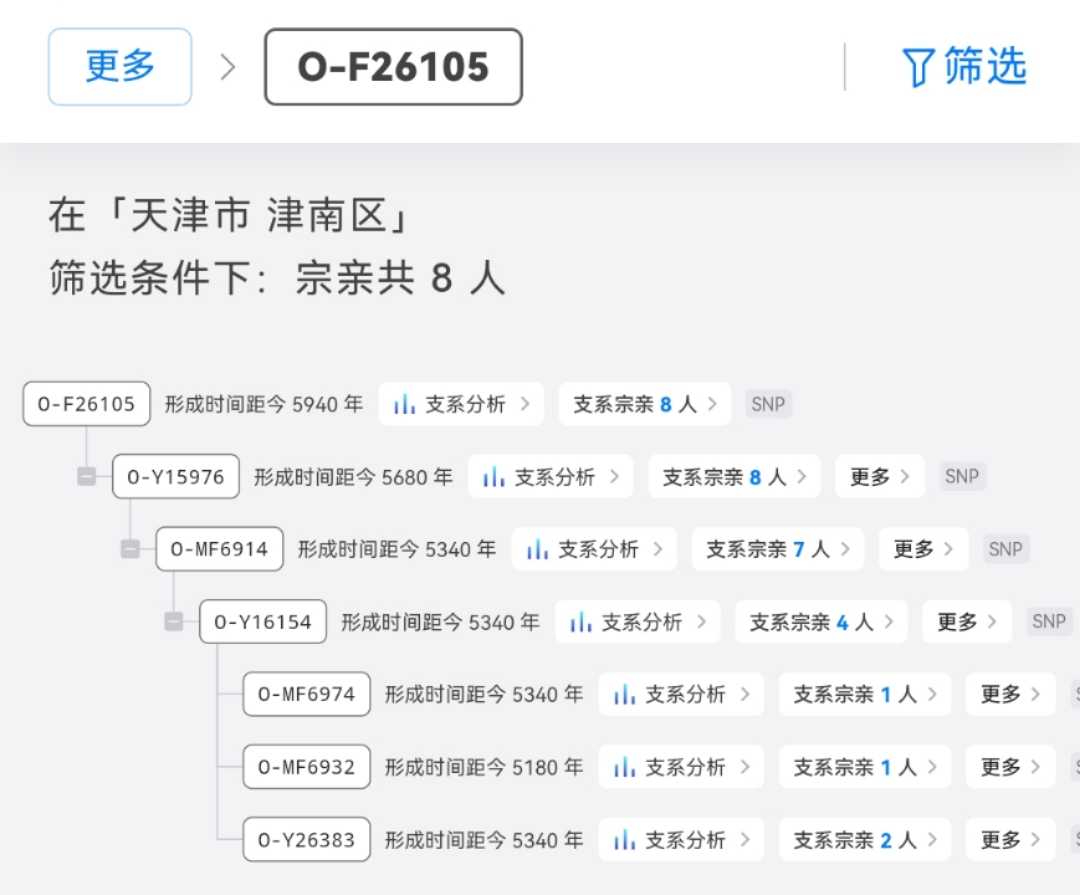
Task: Click the 更多 breadcrumb button
Action: 120,67
